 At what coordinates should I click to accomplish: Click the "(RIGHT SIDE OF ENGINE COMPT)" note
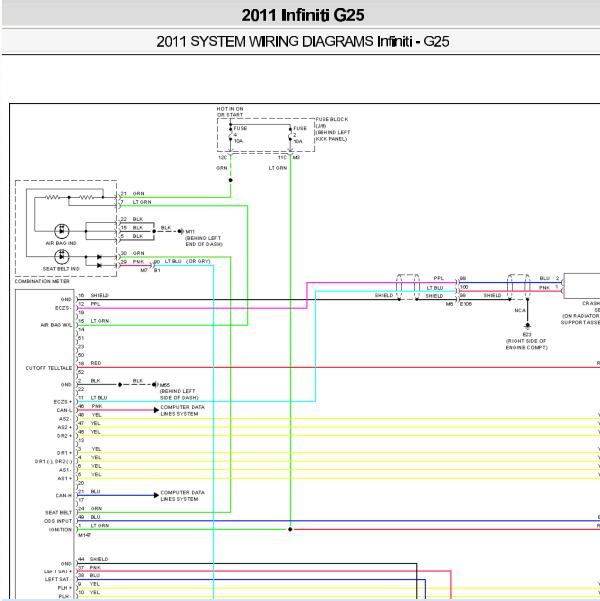pyautogui.click(x=526, y=344)
